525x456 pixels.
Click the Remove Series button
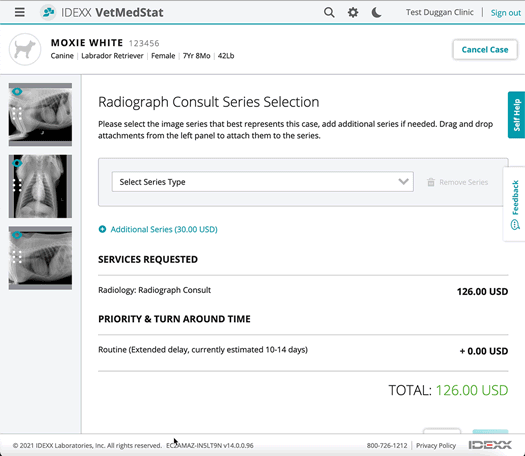(458, 182)
